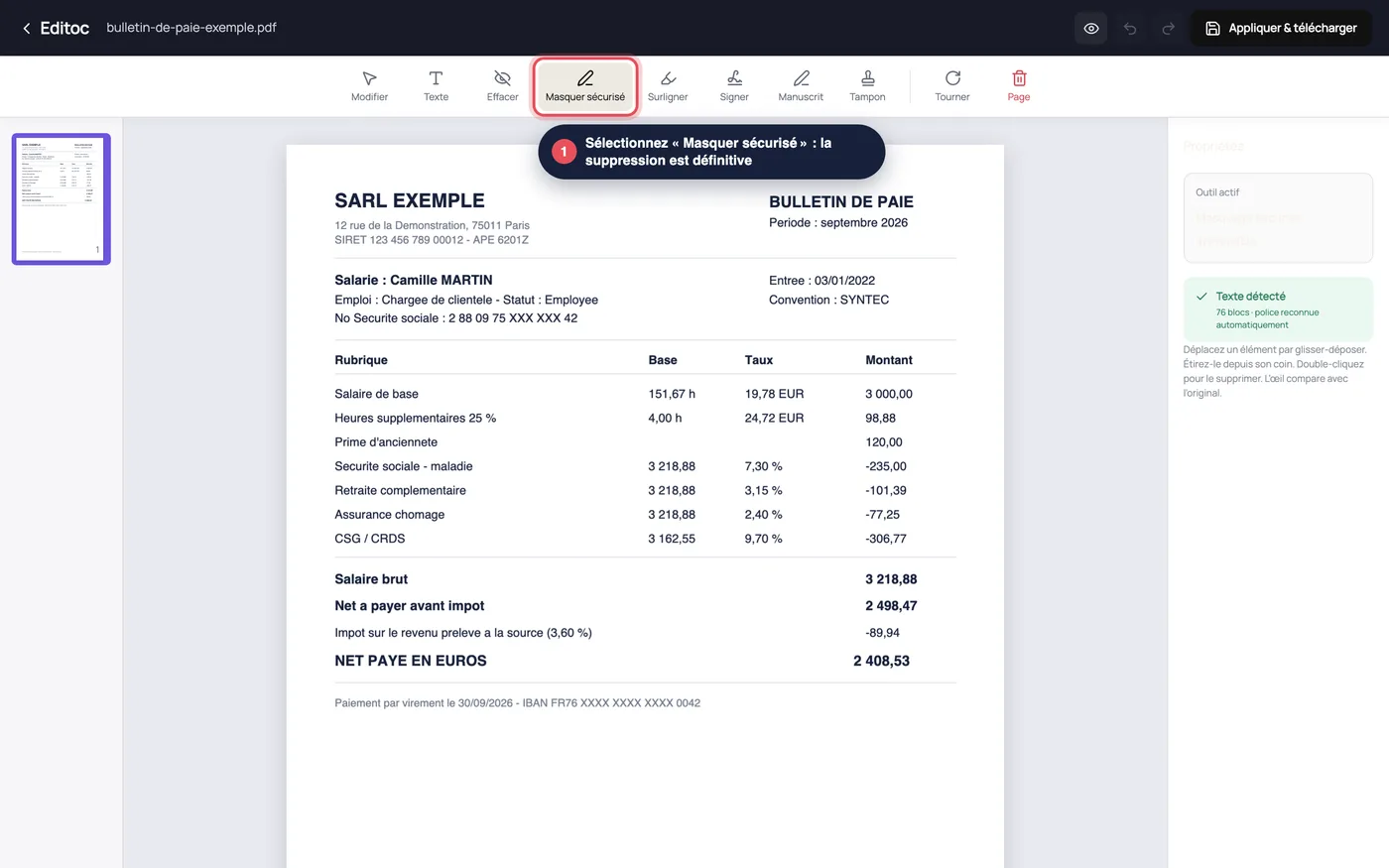The width and height of the screenshot is (1389, 868).
Task: Click the Salarie : Camille MARTIN line
Action: (414, 280)
